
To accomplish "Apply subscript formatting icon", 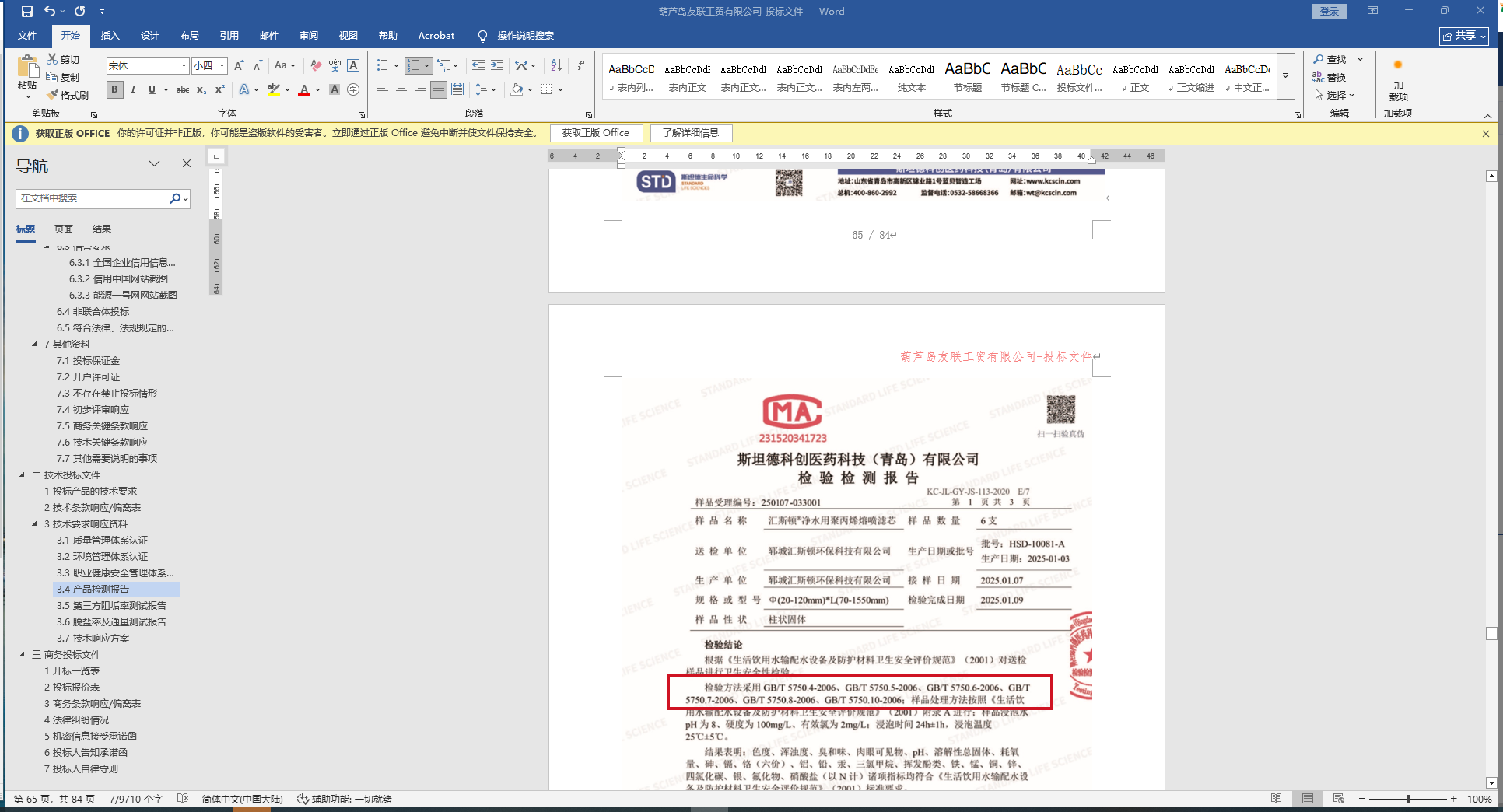I will (201, 89).
